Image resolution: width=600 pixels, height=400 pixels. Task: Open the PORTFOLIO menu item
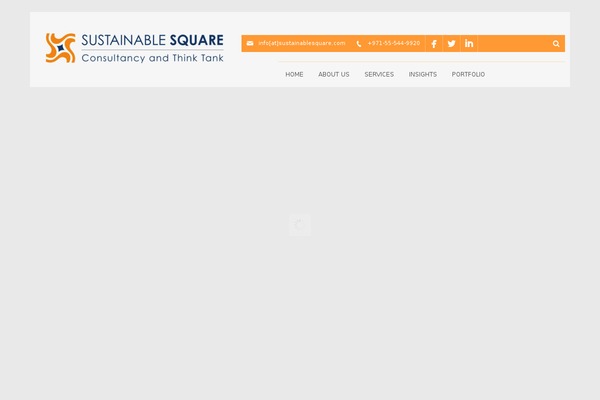tap(468, 74)
